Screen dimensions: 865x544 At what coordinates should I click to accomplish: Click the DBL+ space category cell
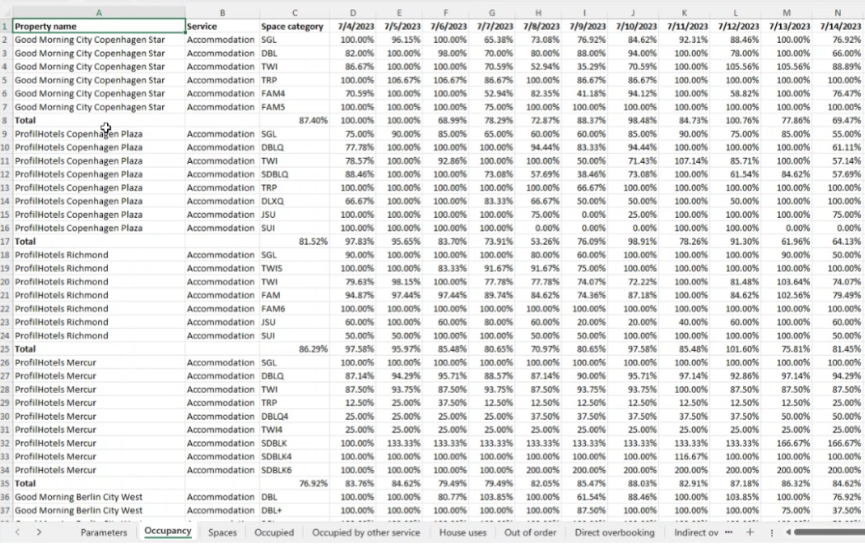click(295, 510)
